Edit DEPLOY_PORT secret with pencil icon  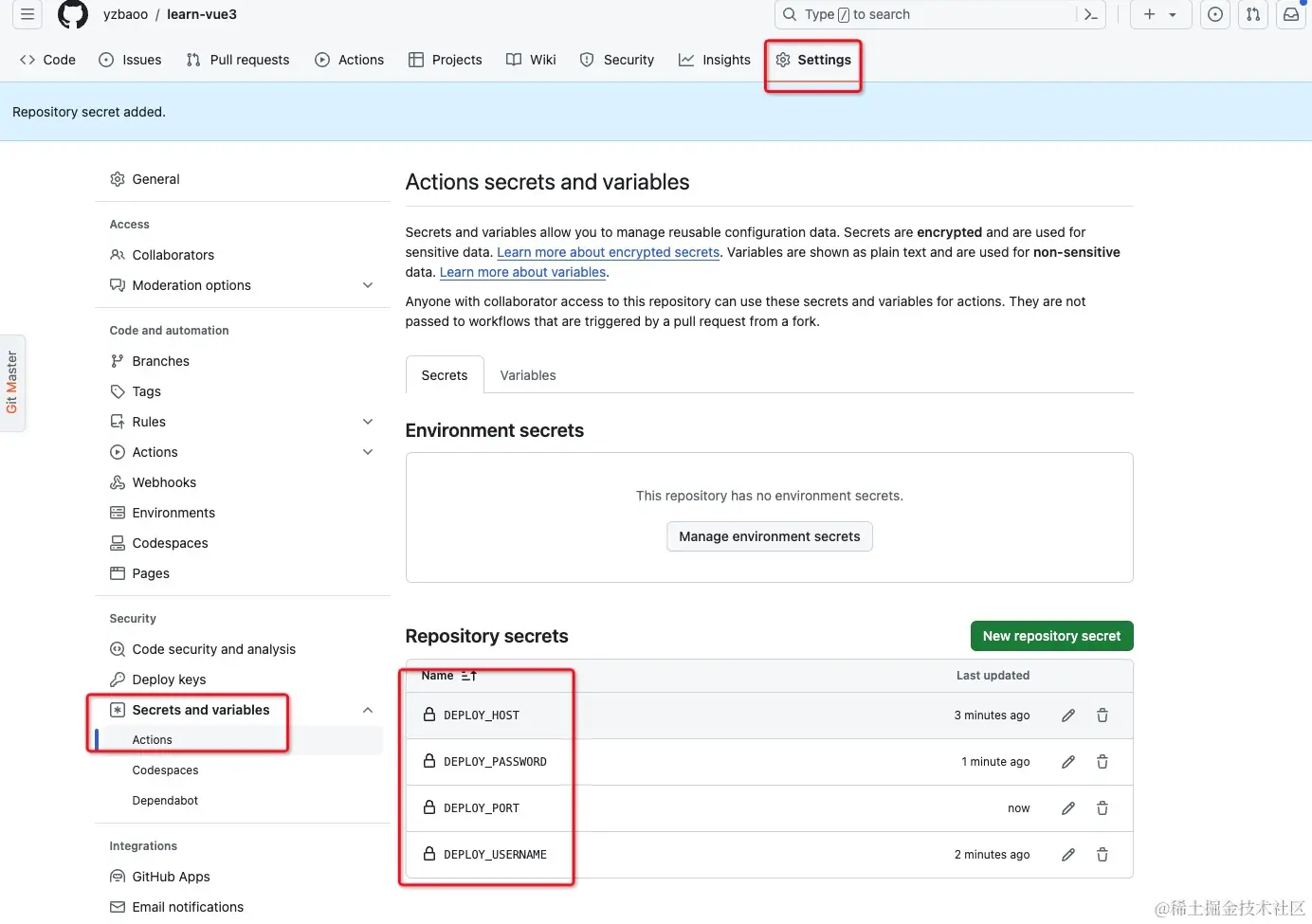point(1068,808)
